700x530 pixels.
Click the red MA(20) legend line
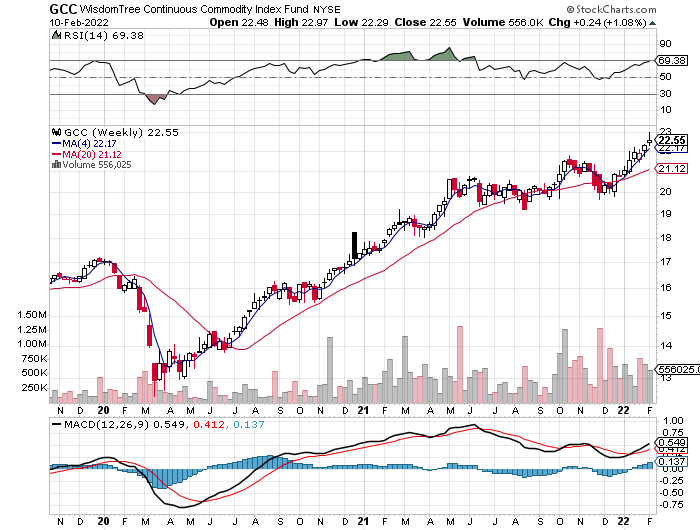pos(57,154)
